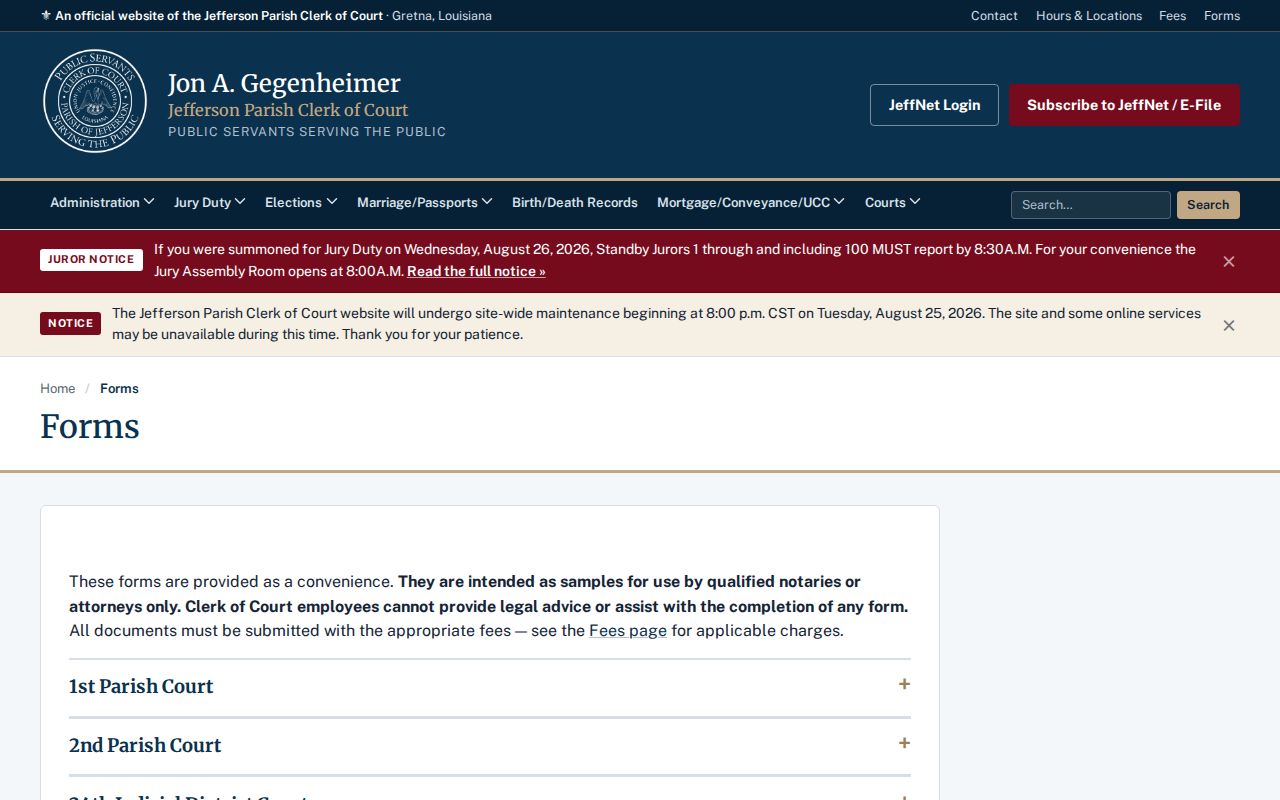Open the Elections dropdown menu
Image resolution: width=1280 pixels, height=800 pixels.
coord(301,202)
